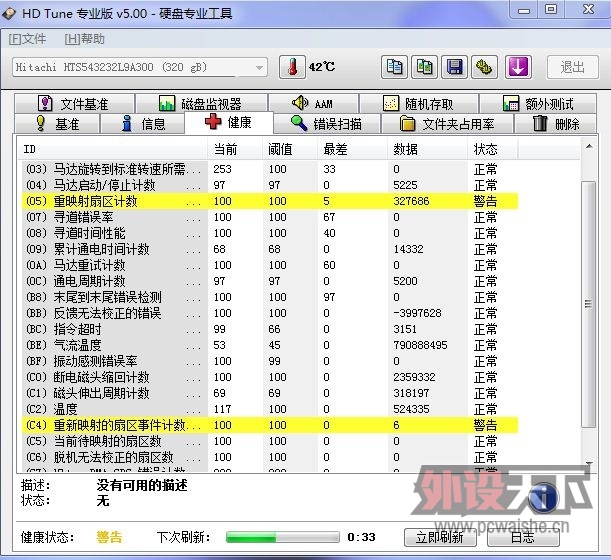Click the list scrollbar thumb
The height and width of the screenshot is (560, 611).
(x=588, y=304)
